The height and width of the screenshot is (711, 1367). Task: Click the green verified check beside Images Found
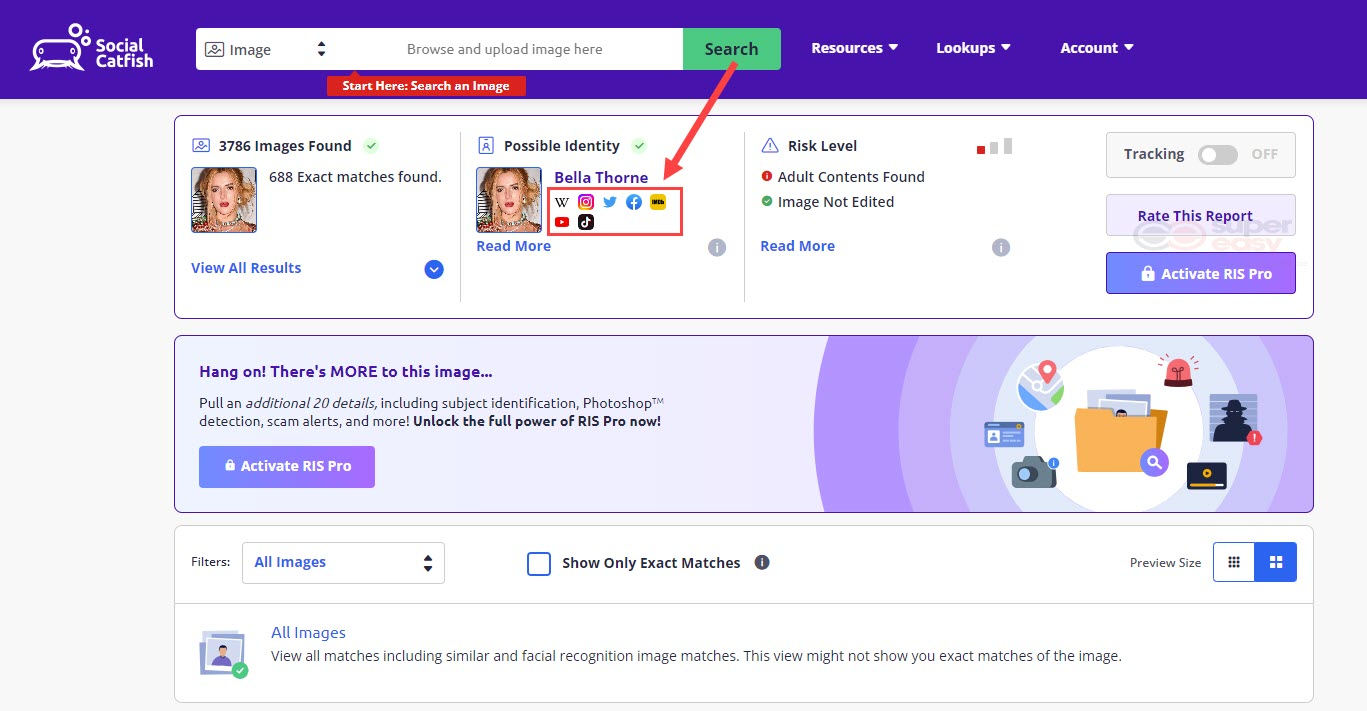click(371, 146)
